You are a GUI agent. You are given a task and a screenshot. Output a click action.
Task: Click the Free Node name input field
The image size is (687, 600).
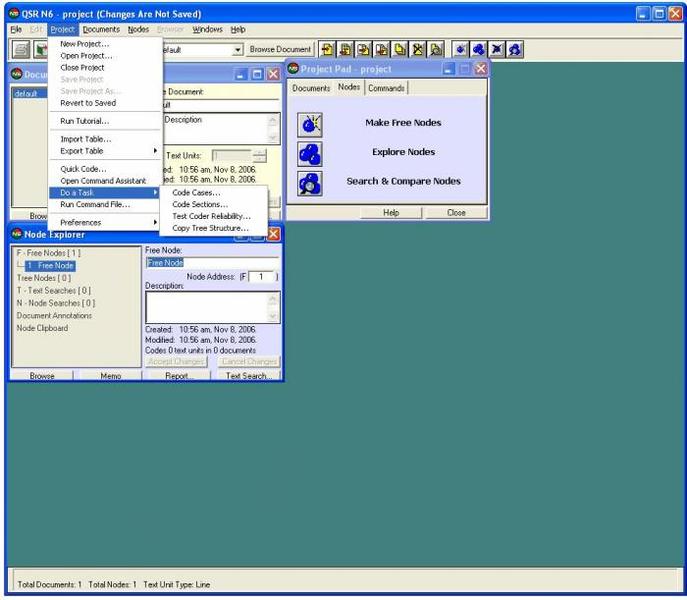click(212, 263)
